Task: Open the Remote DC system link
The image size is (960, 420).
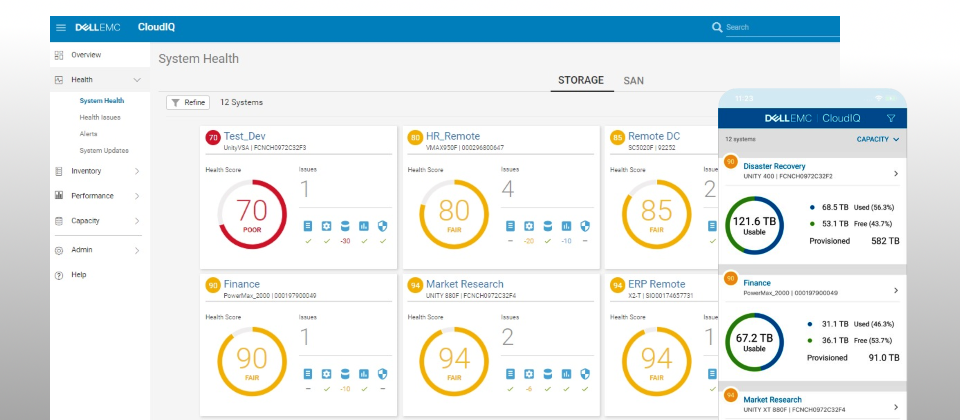Action: [654, 137]
